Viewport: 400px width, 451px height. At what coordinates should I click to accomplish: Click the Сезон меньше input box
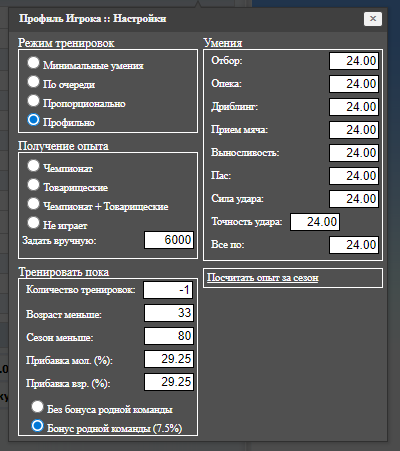click(169, 336)
